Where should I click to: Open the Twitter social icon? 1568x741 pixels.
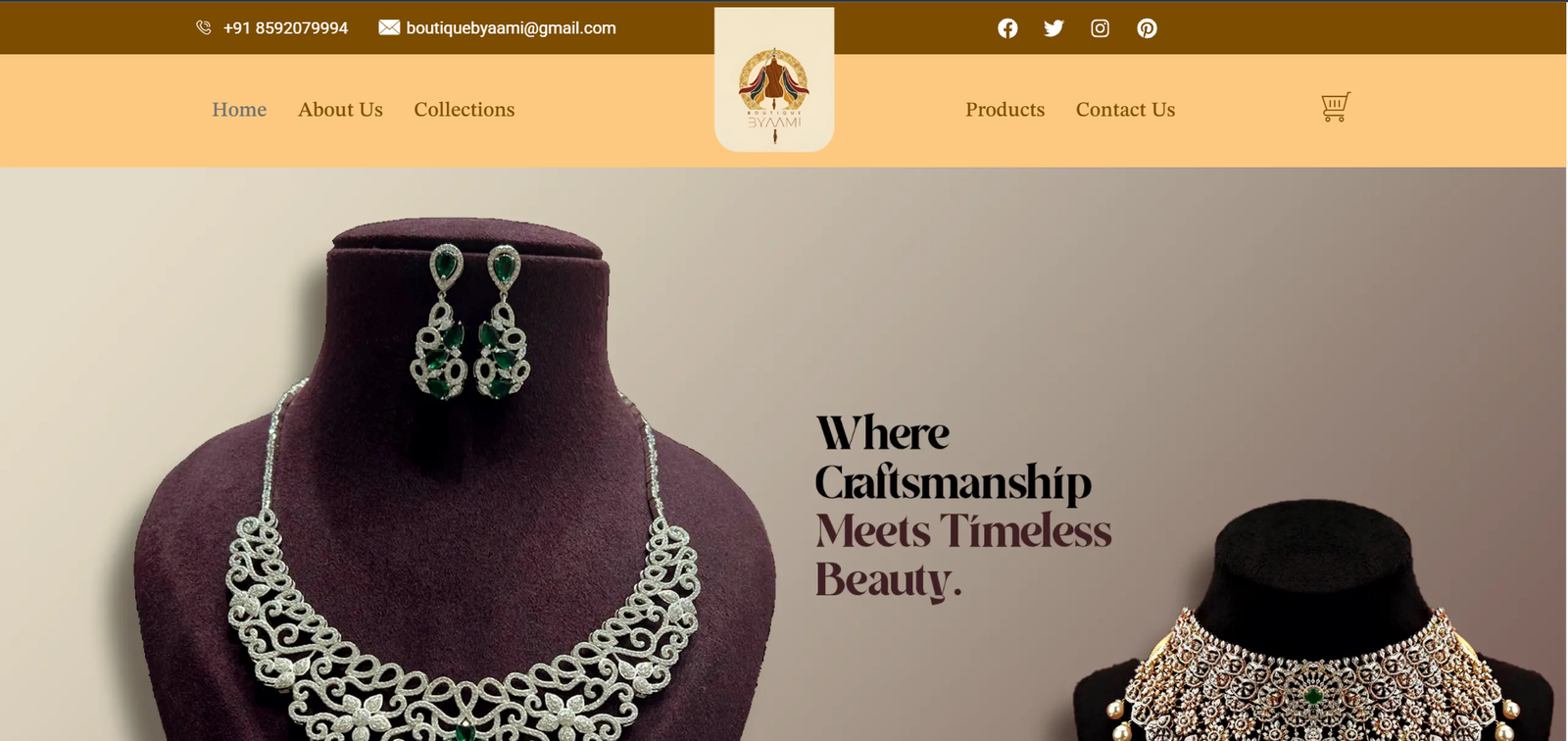(1053, 28)
